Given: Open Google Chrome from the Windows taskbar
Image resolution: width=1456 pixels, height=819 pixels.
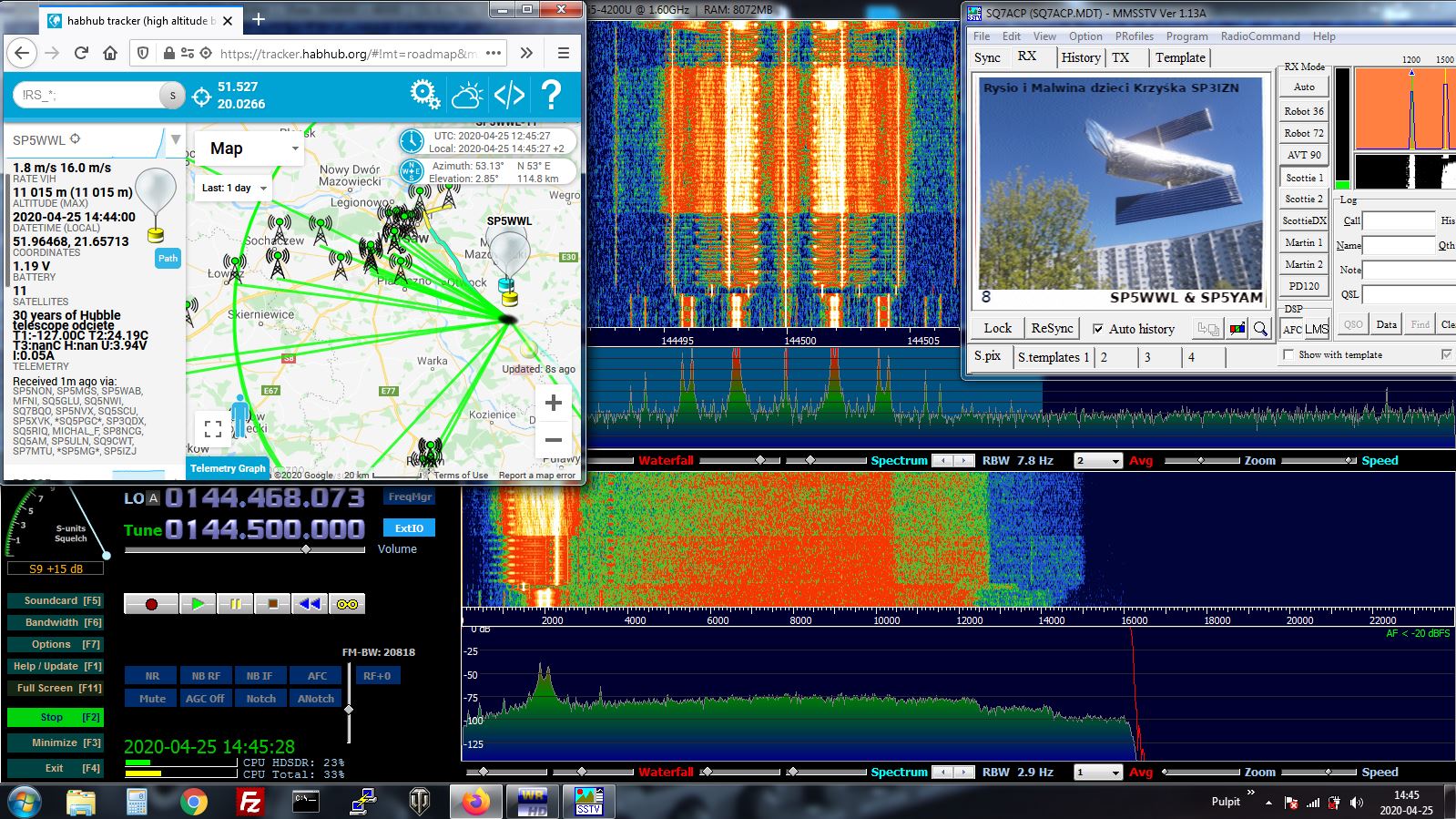Looking at the screenshot, I should pos(193,802).
